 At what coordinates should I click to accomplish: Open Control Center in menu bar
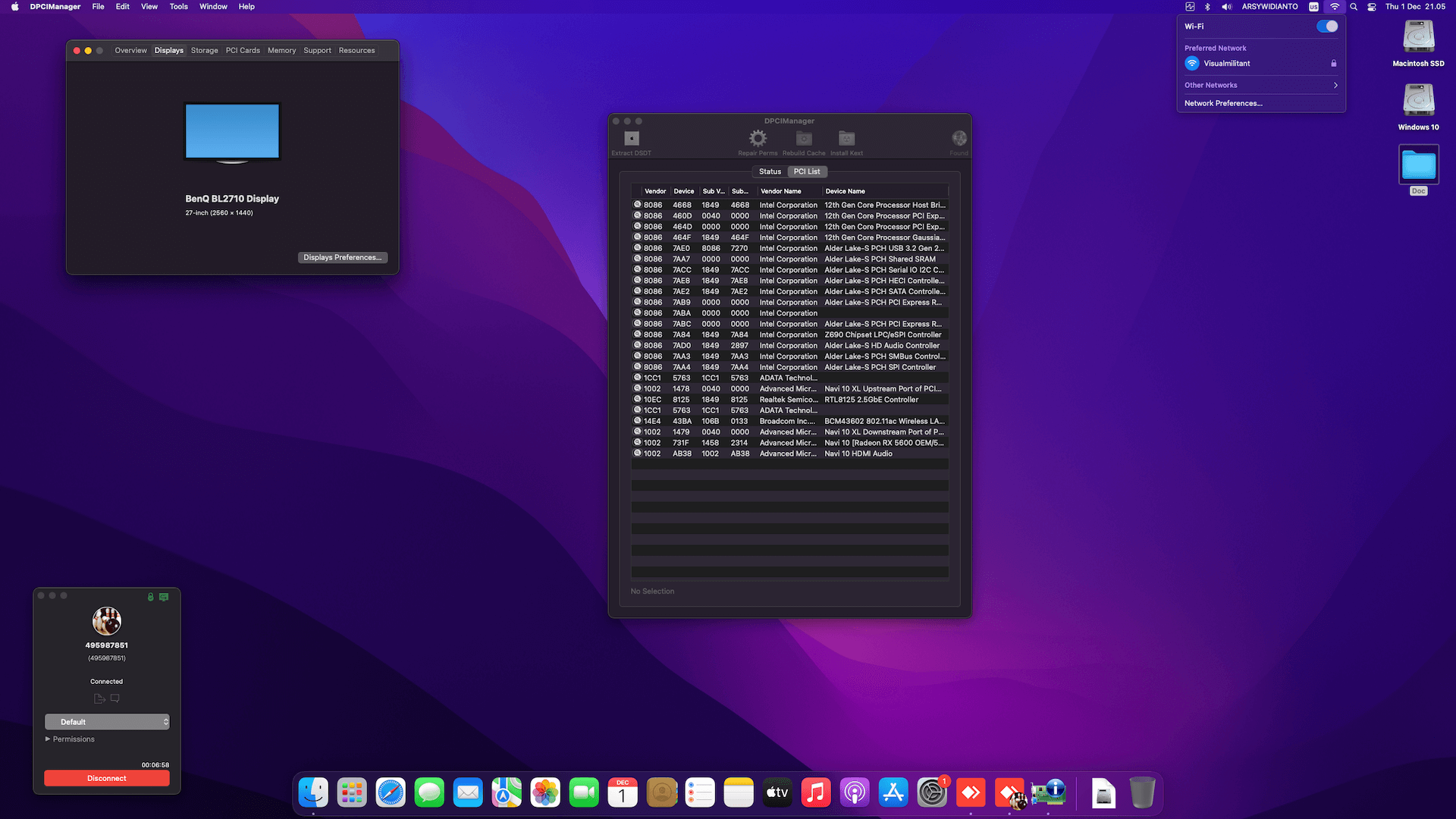click(x=1372, y=7)
